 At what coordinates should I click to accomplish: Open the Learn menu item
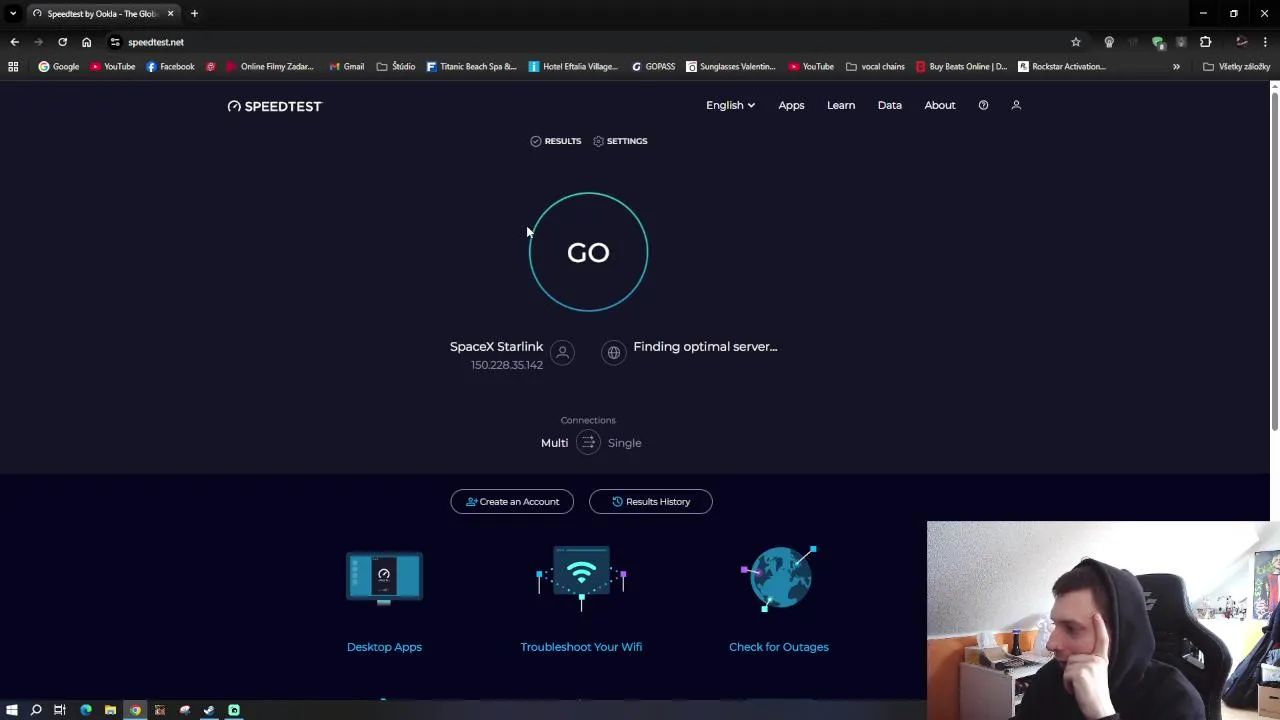pos(841,105)
